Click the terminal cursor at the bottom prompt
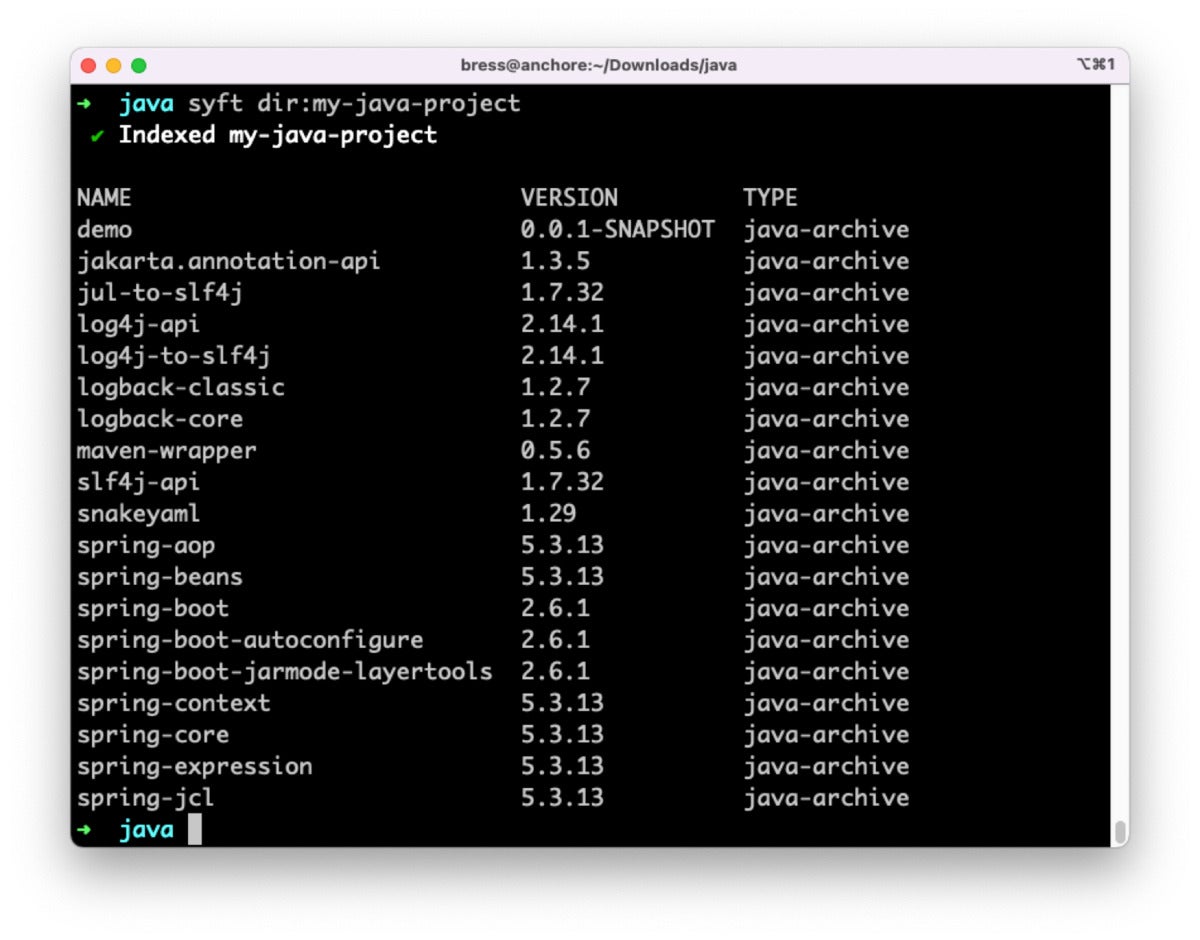Screen dimensions: 1200x940 click(x=194, y=829)
